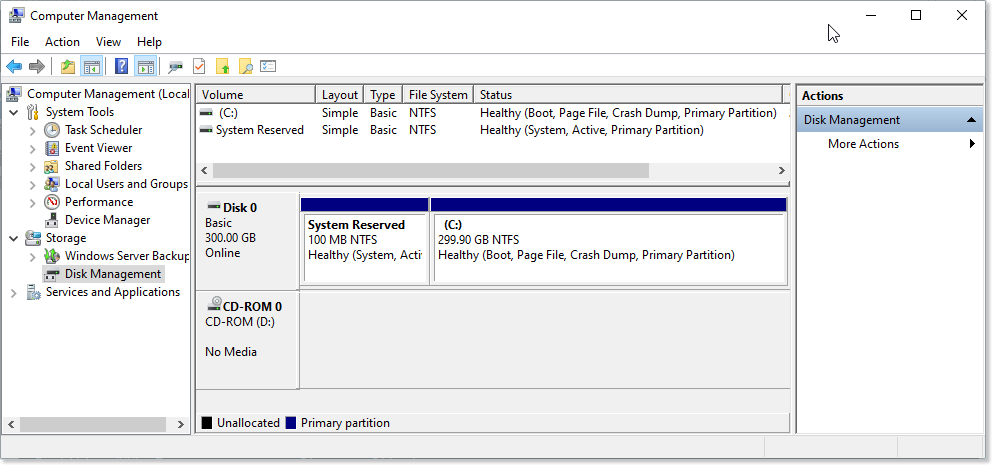
Task: Click the checklist window icon in the toolbar
Action: (268, 66)
